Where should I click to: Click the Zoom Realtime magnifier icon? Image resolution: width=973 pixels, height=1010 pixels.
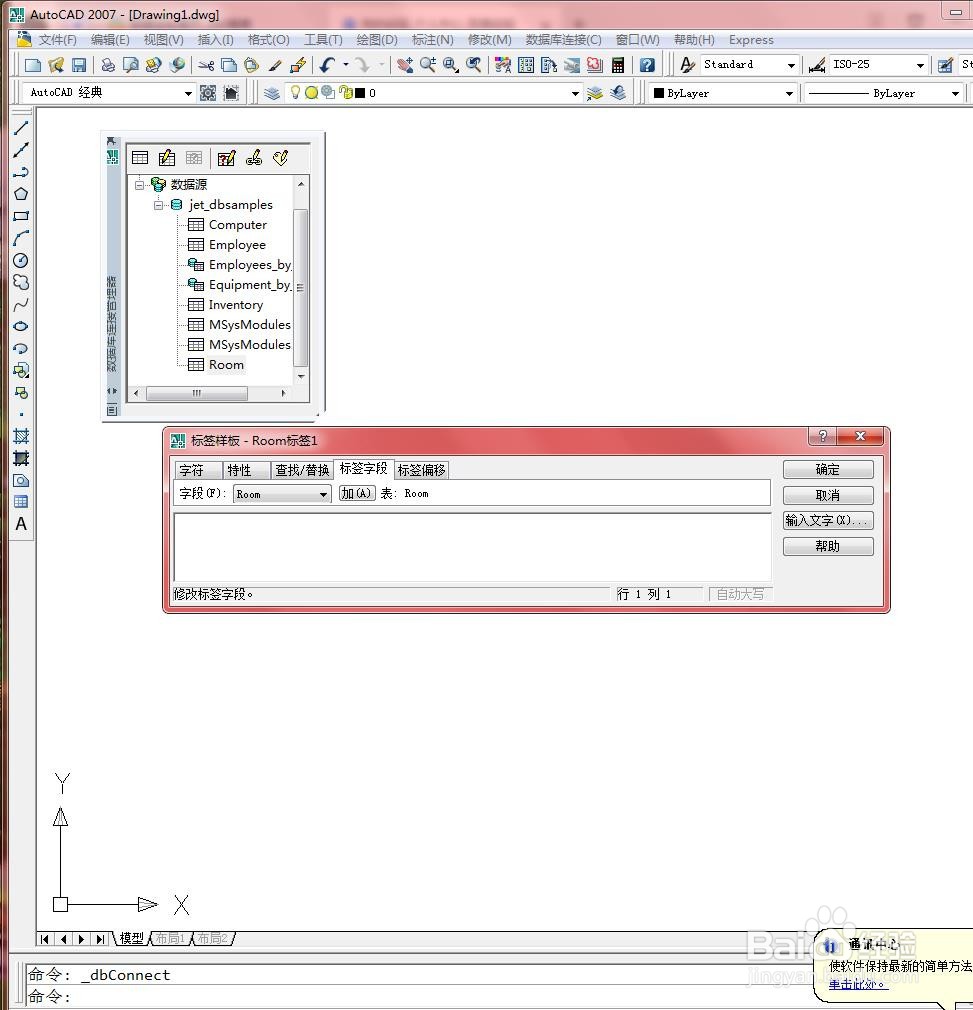coord(428,65)
